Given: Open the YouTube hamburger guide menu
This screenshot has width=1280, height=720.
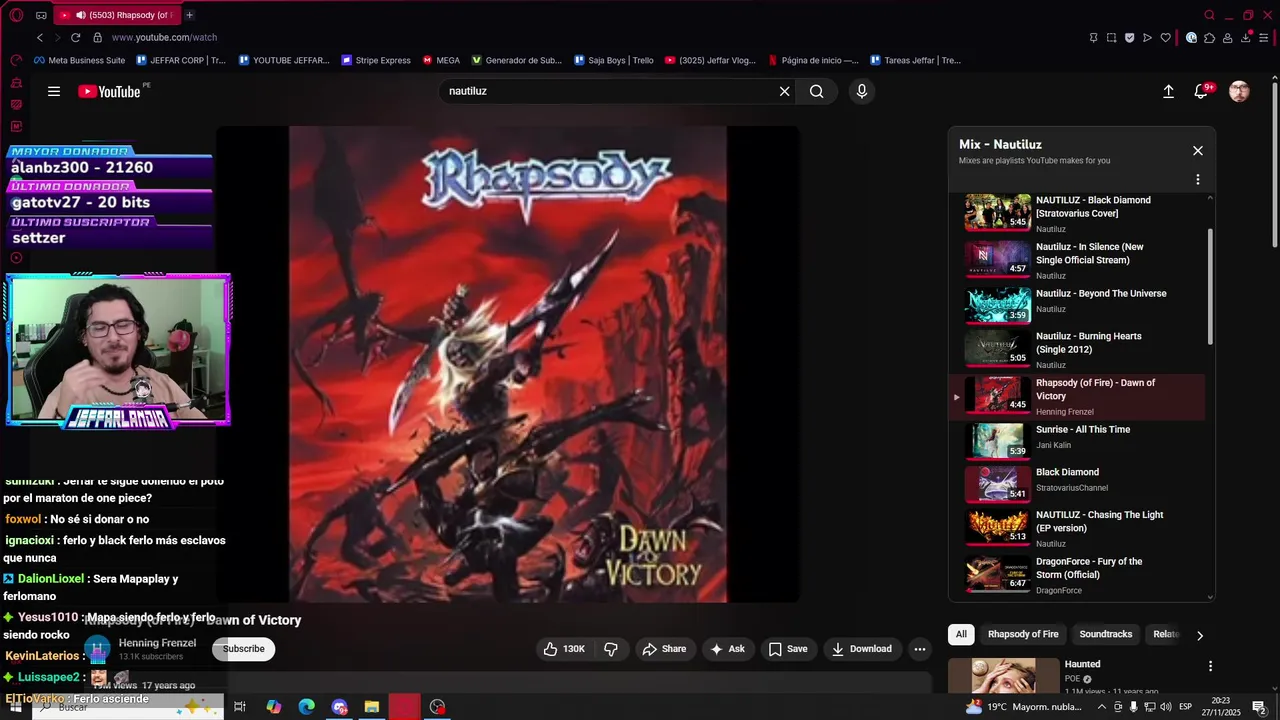Looking at the screenshot, I should click(x=54, y=91).
